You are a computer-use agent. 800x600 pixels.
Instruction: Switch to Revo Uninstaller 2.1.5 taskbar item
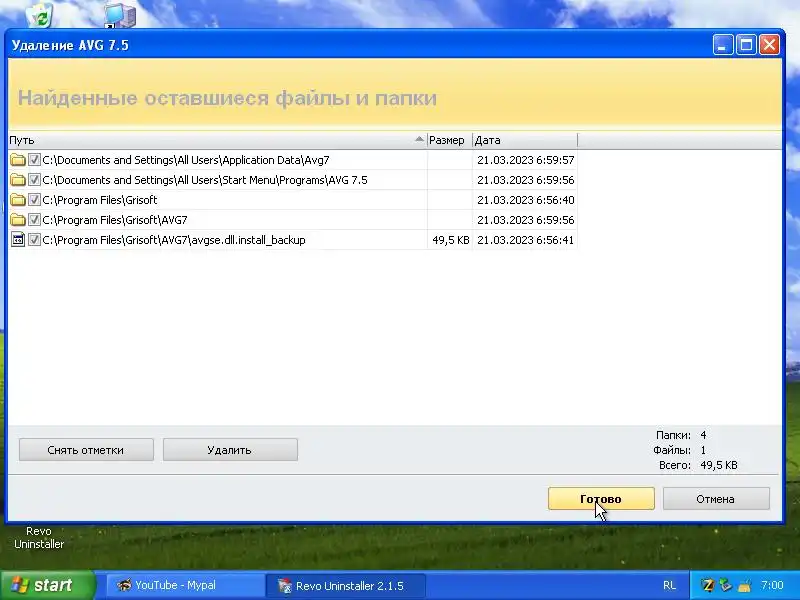[x=345, y=585]
